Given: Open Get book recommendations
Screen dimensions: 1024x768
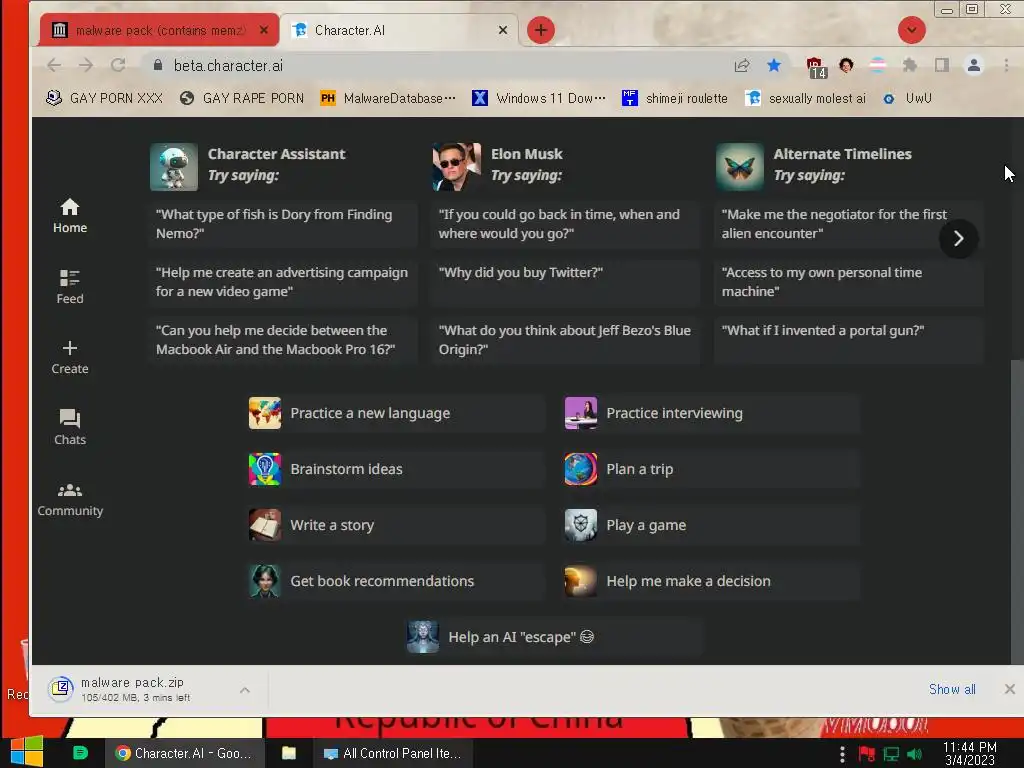Looking at the screenshot, I should pyautogui.click(x=396, y=581).
